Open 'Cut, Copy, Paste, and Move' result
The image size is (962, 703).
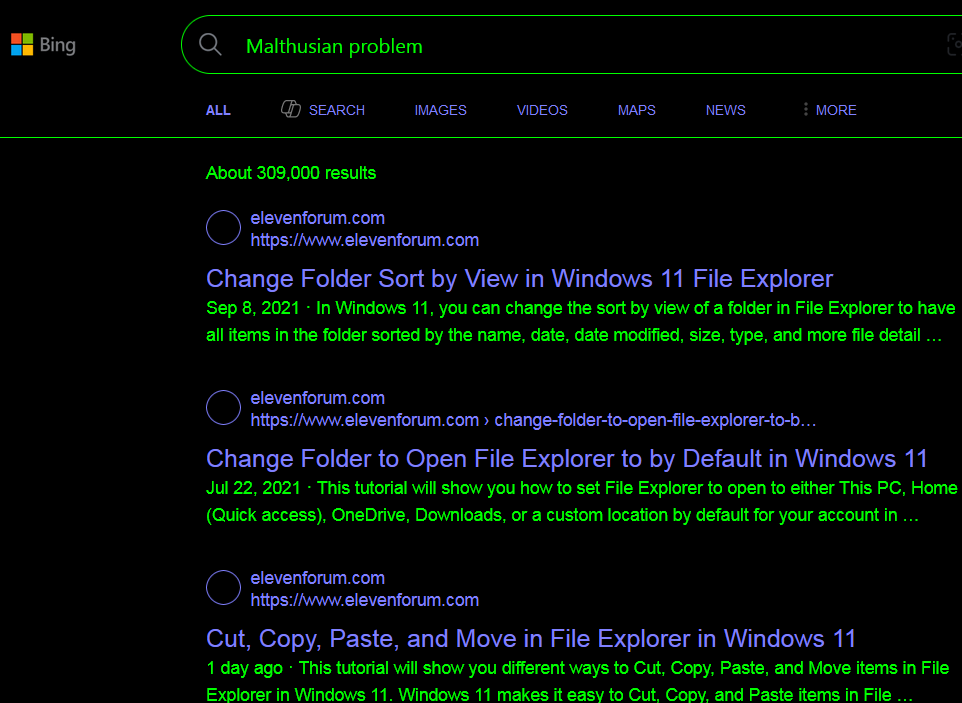tap(531, 639)
